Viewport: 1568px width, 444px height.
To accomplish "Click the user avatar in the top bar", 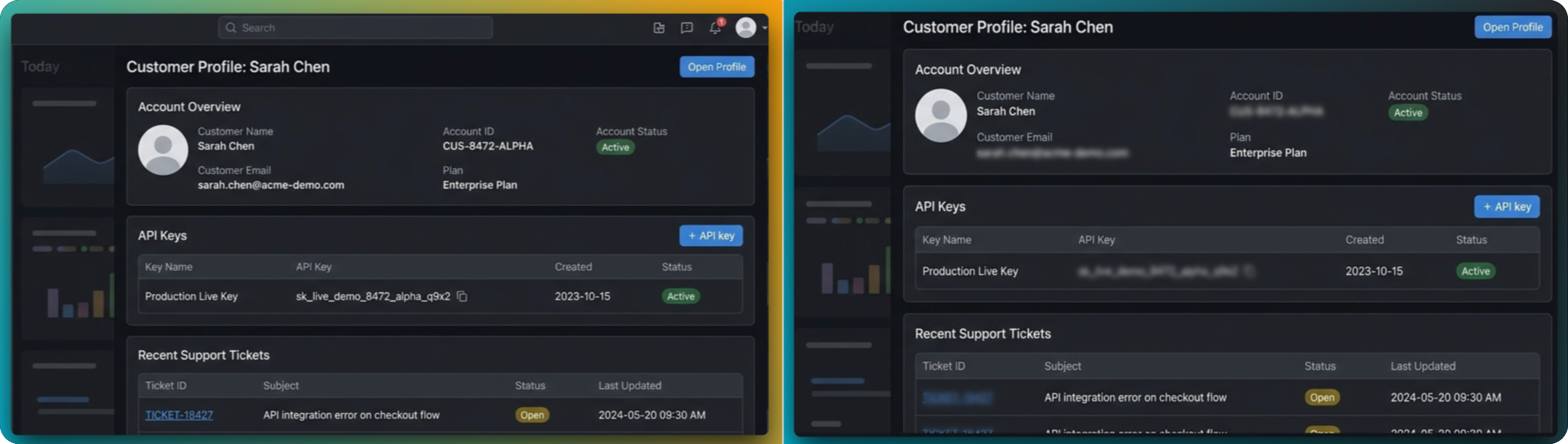I will tap(746, 27).
